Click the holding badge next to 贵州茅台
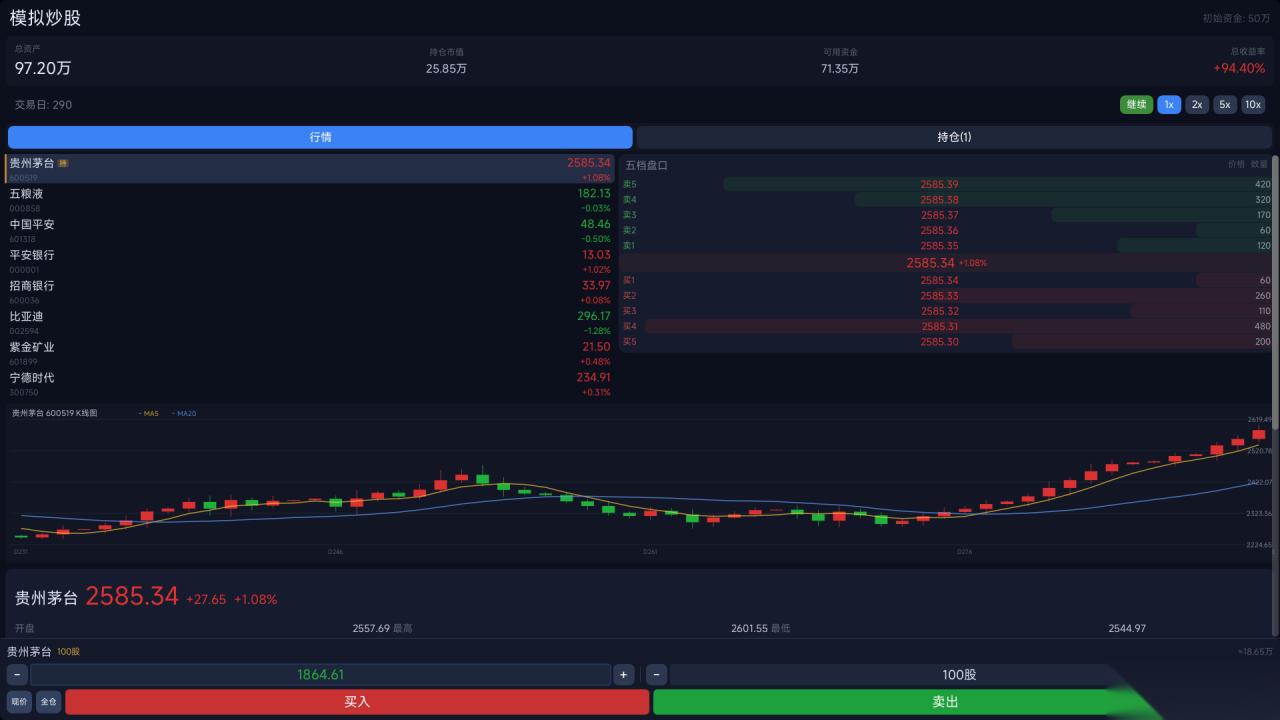Image resolution: width=1280 pixels, height=720 pixels. [x=63, y=163]
